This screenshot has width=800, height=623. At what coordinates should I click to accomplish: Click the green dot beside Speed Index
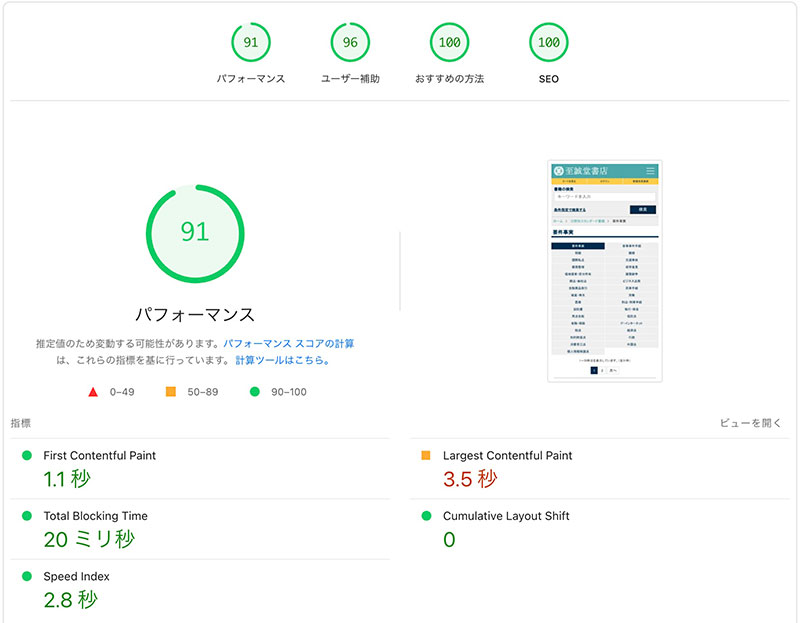[27, 576]
